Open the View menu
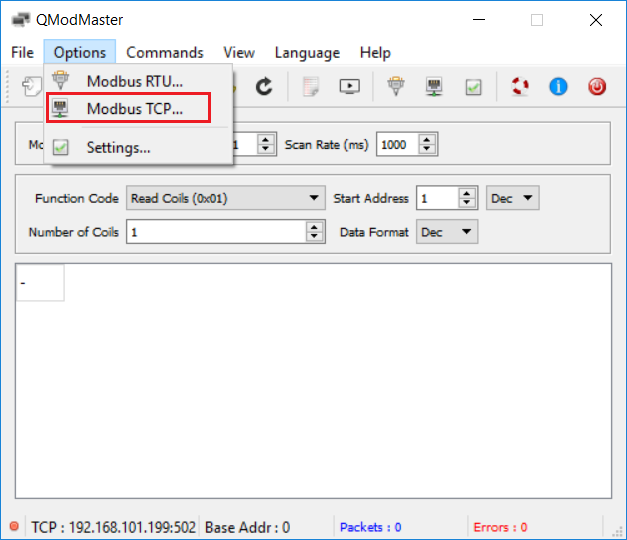This screenshot has height=540, width=627. (x=239, y=52)
